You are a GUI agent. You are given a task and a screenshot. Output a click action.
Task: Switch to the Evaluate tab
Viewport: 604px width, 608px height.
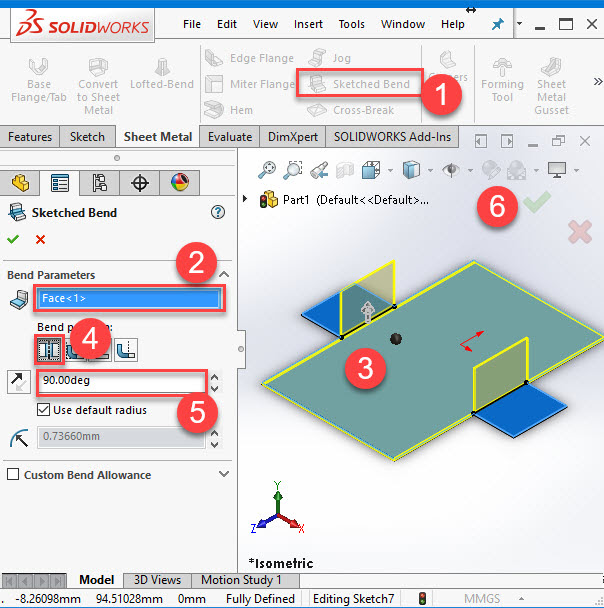(x=230, y=137)
